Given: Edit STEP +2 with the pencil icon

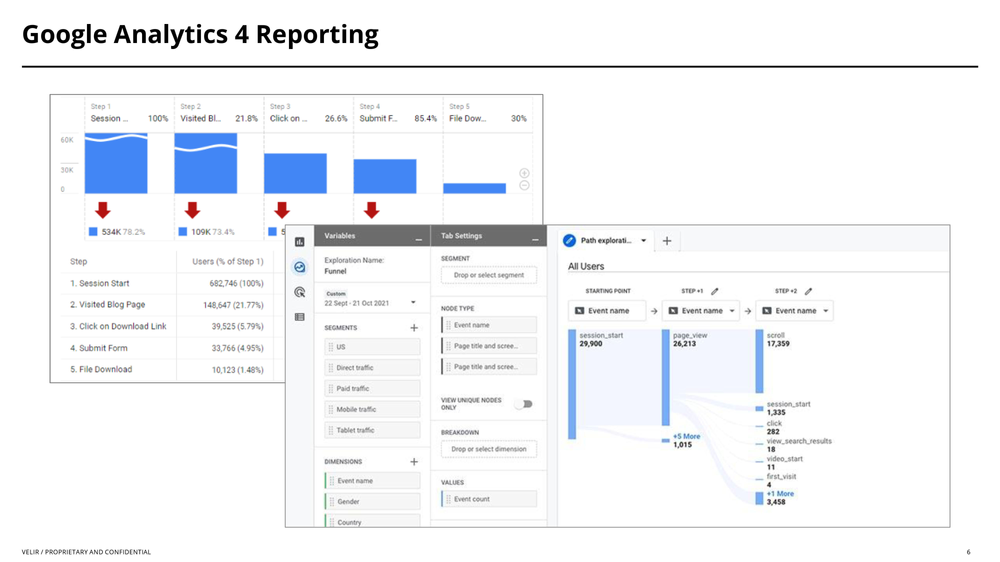Looking at the screenshot, I should [x=809, y=291].
